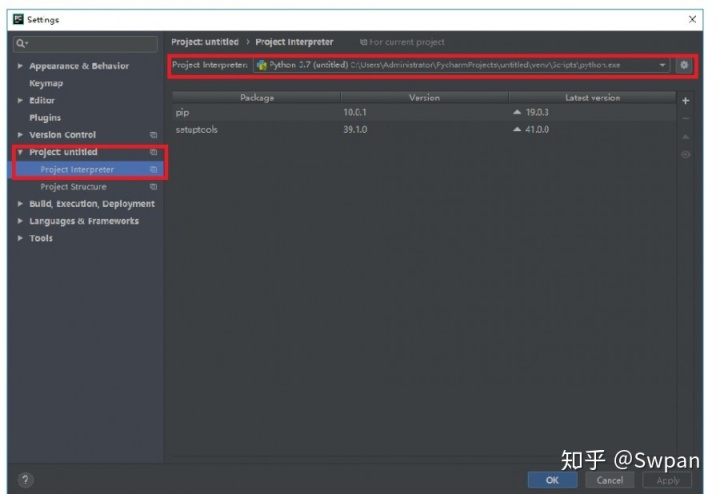The width and height of the screenshot is (720, 494).
Task: Select Keymap in settings tree
Action: 46,83
